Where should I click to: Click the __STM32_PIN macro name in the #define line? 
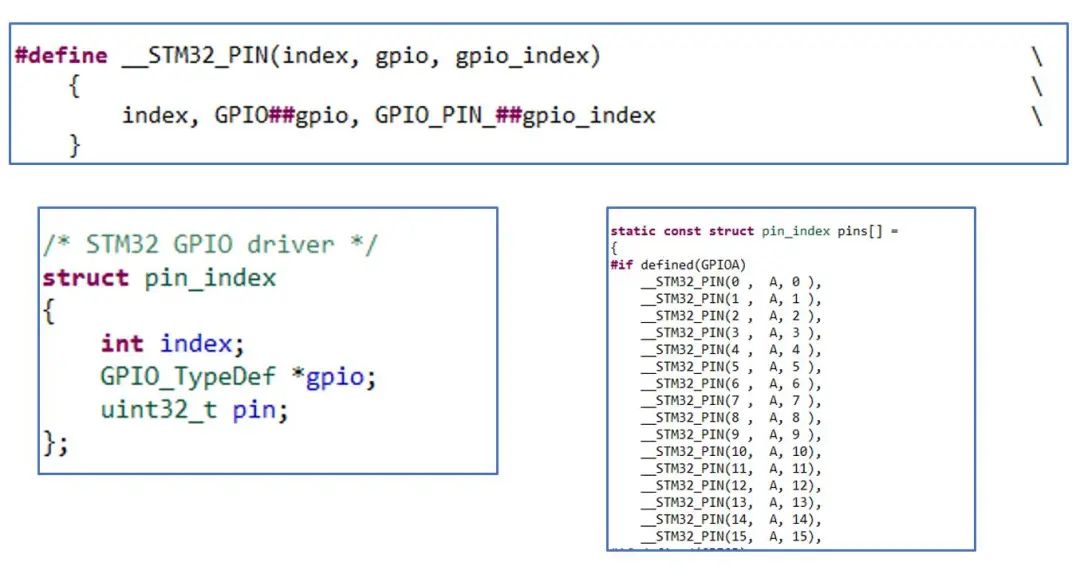[198, 56]
